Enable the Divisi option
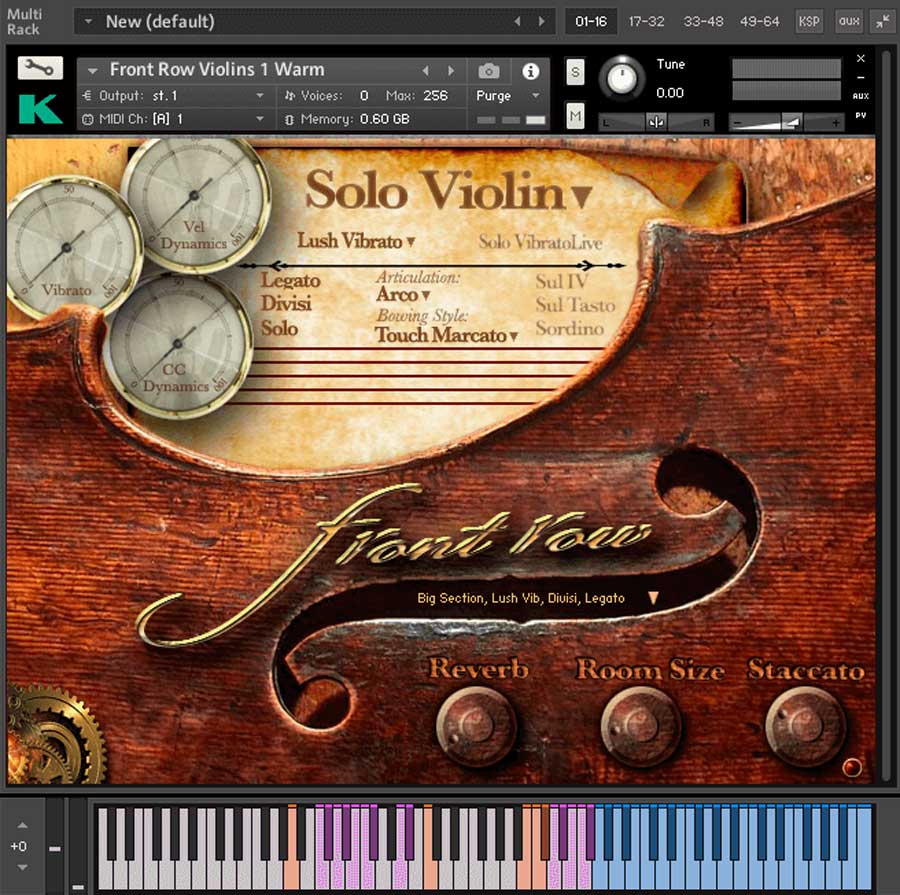 [286, 303]
